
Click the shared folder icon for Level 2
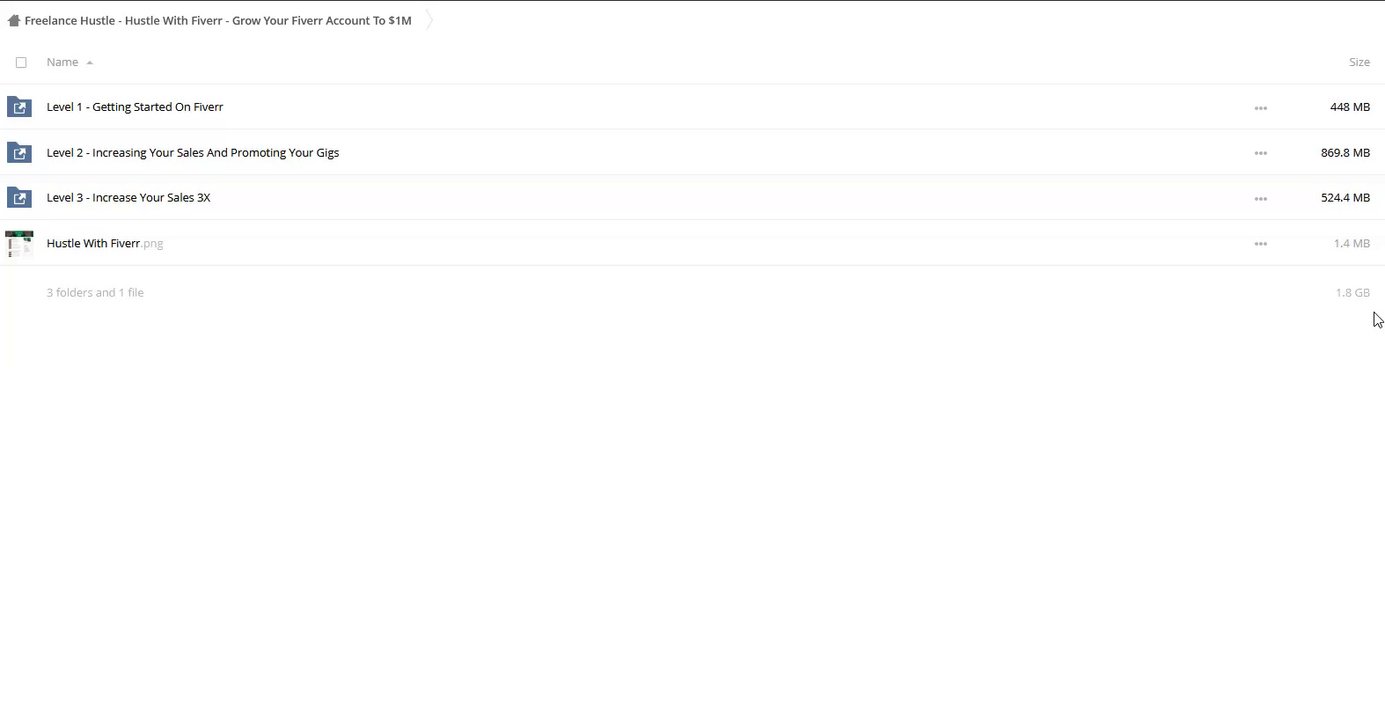pyautogui.click(x=19, y=153)
